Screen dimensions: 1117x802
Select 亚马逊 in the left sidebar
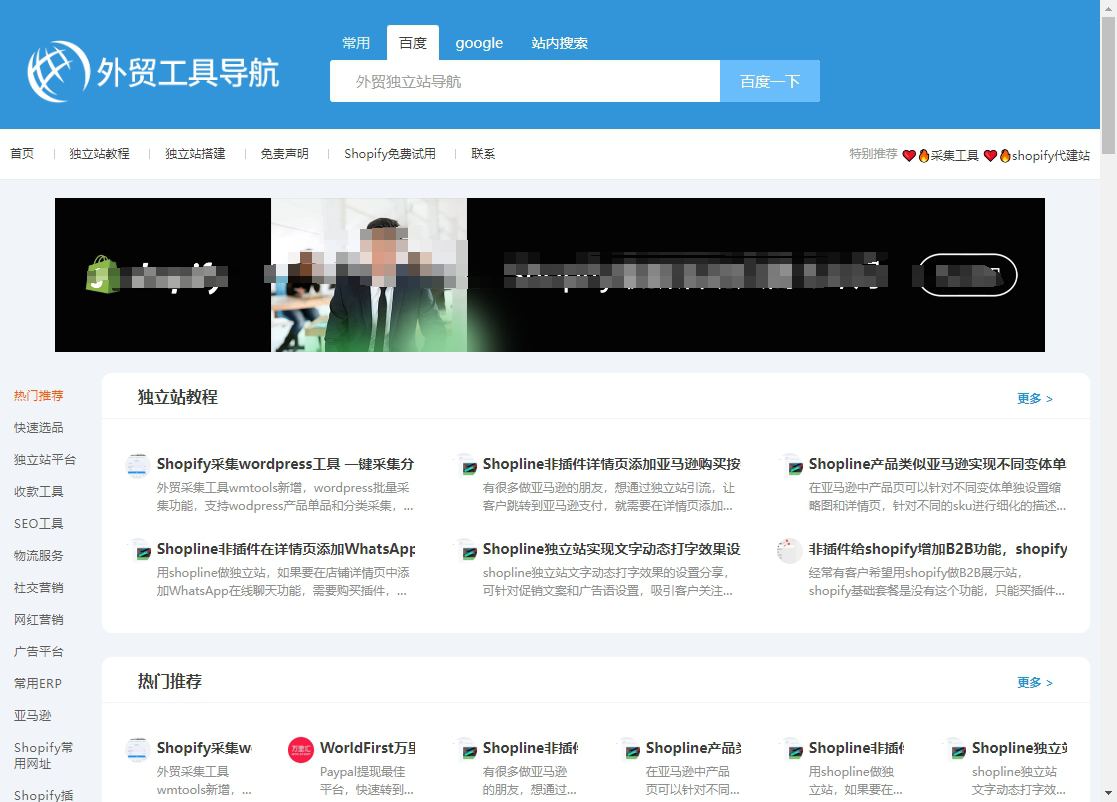(x=32, y=716)
